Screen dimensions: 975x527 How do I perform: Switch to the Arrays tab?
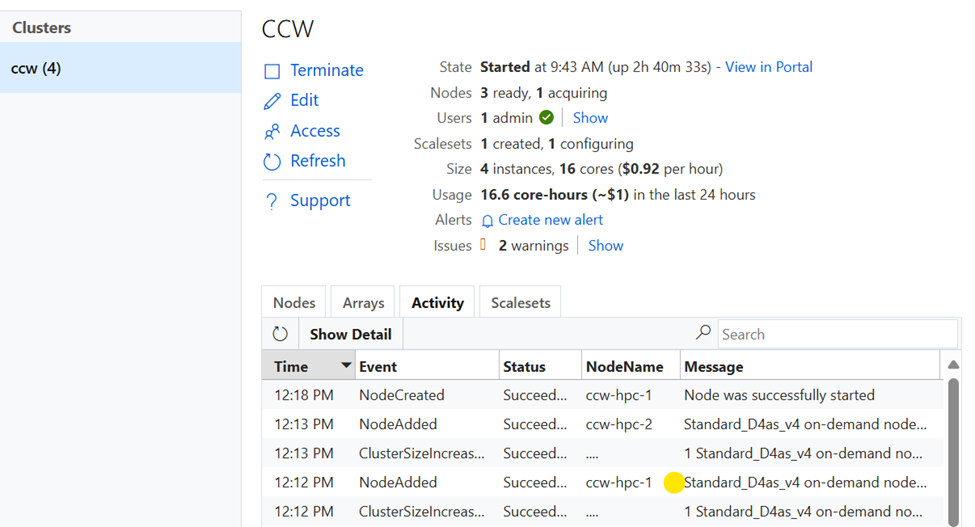(x=363, y=302)
